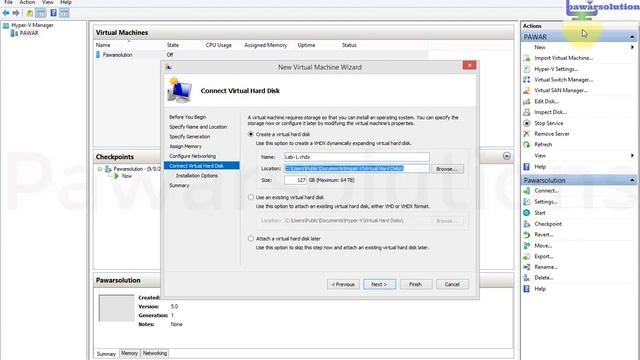Open Virtual Switch Manager icon
The width and height of the screenshot is (640, 360).
(527, 80)
